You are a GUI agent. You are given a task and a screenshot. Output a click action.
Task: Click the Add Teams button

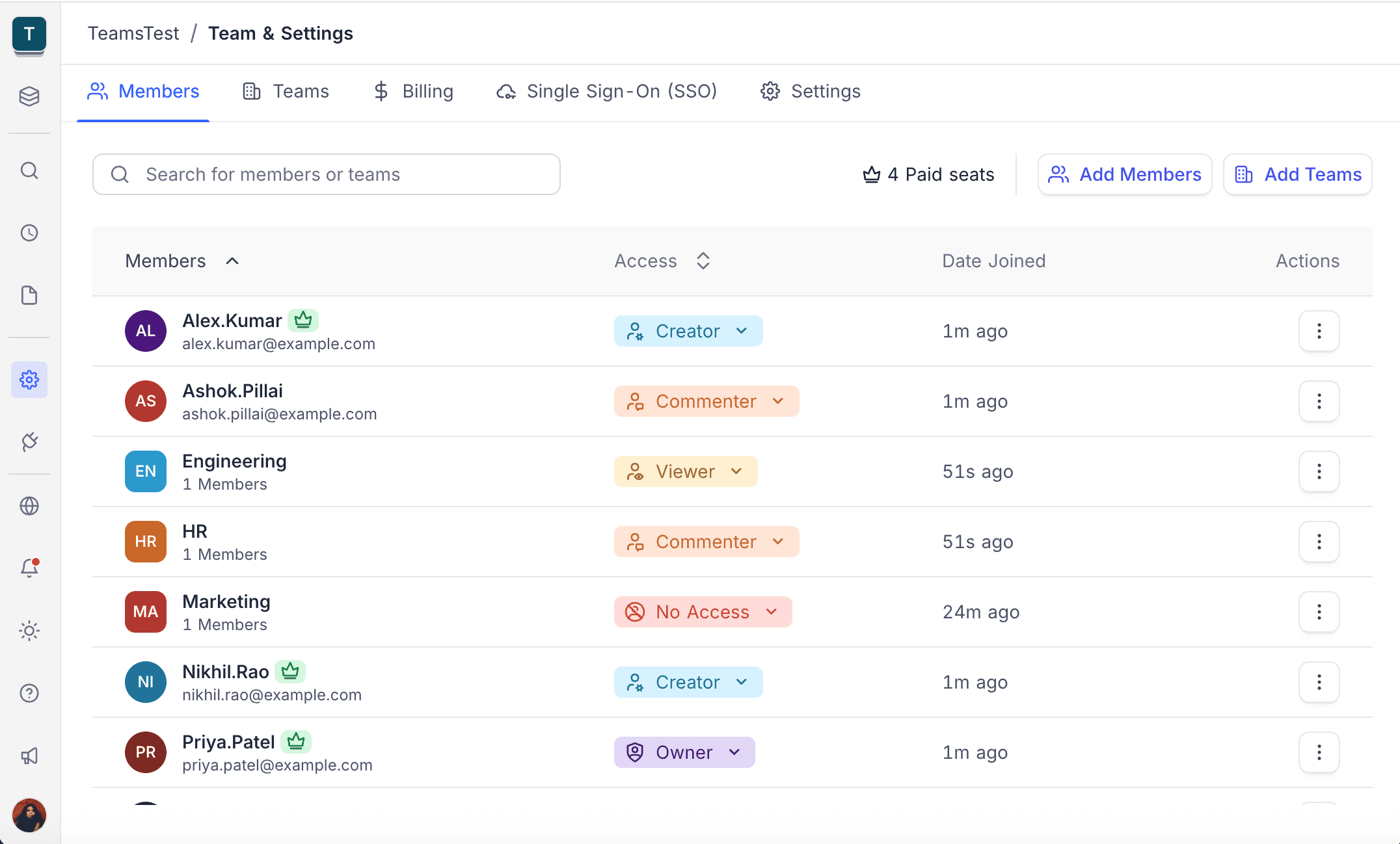pyautogui.click(x=1298, y=174)
